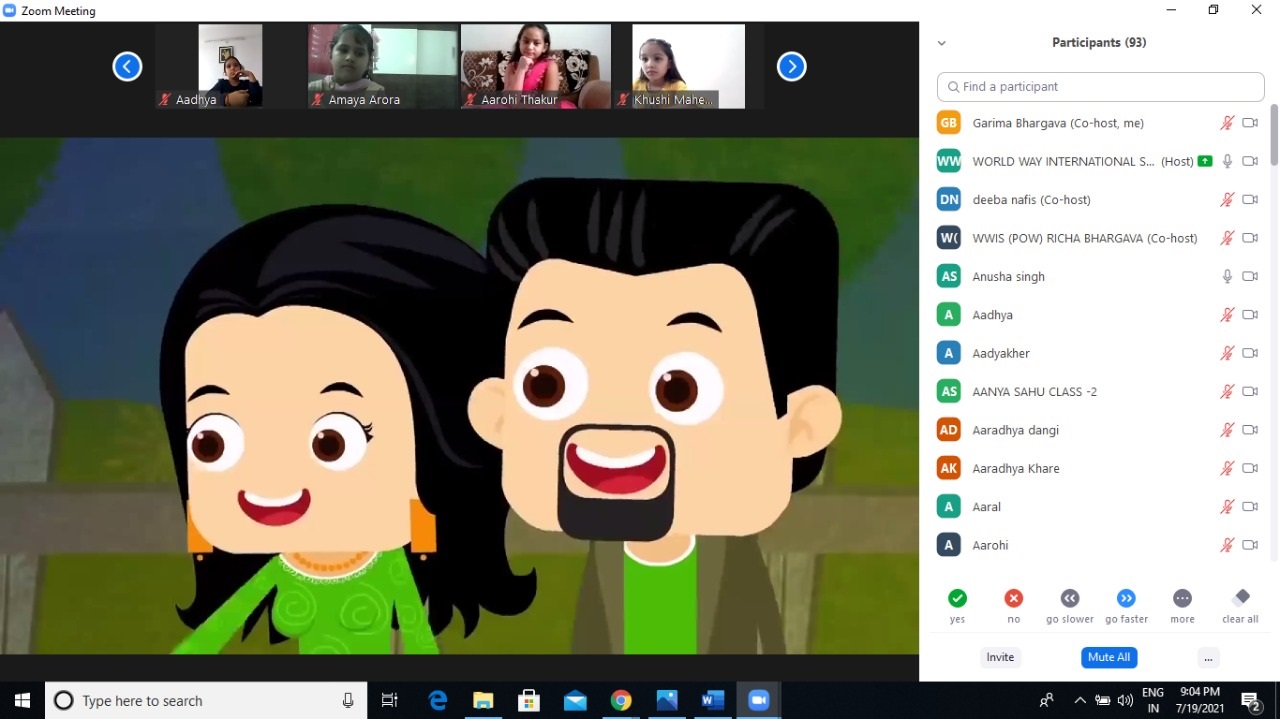The height and width of the screenshot is (719, 1280).
Task: Click the Find a participant search field
Action: pyautogui.click(x=1101, y=87)
